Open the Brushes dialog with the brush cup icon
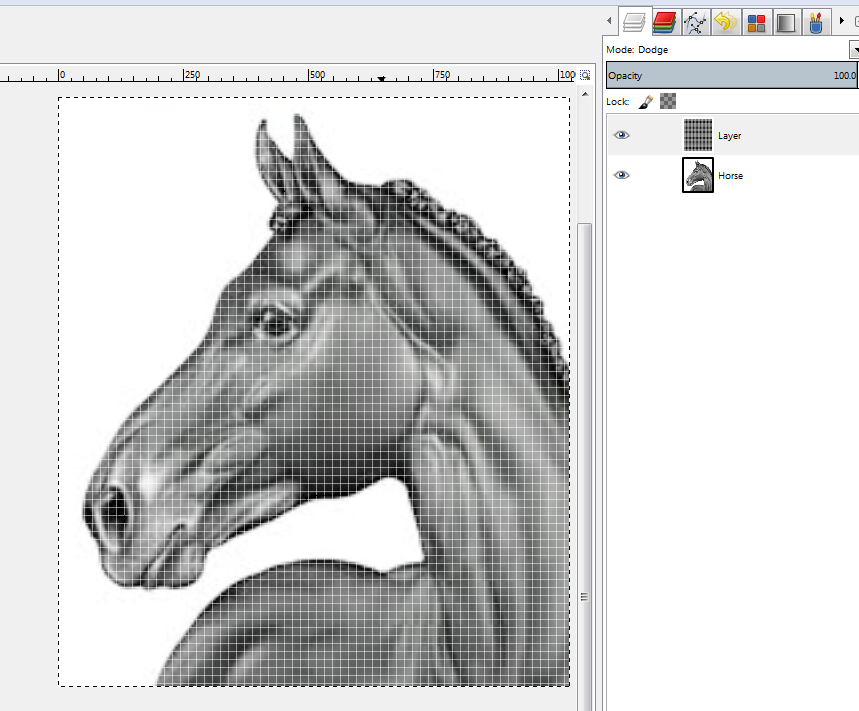Image resolution: width=859 pixels, height=711 pixels. click(x=816, y=20)
